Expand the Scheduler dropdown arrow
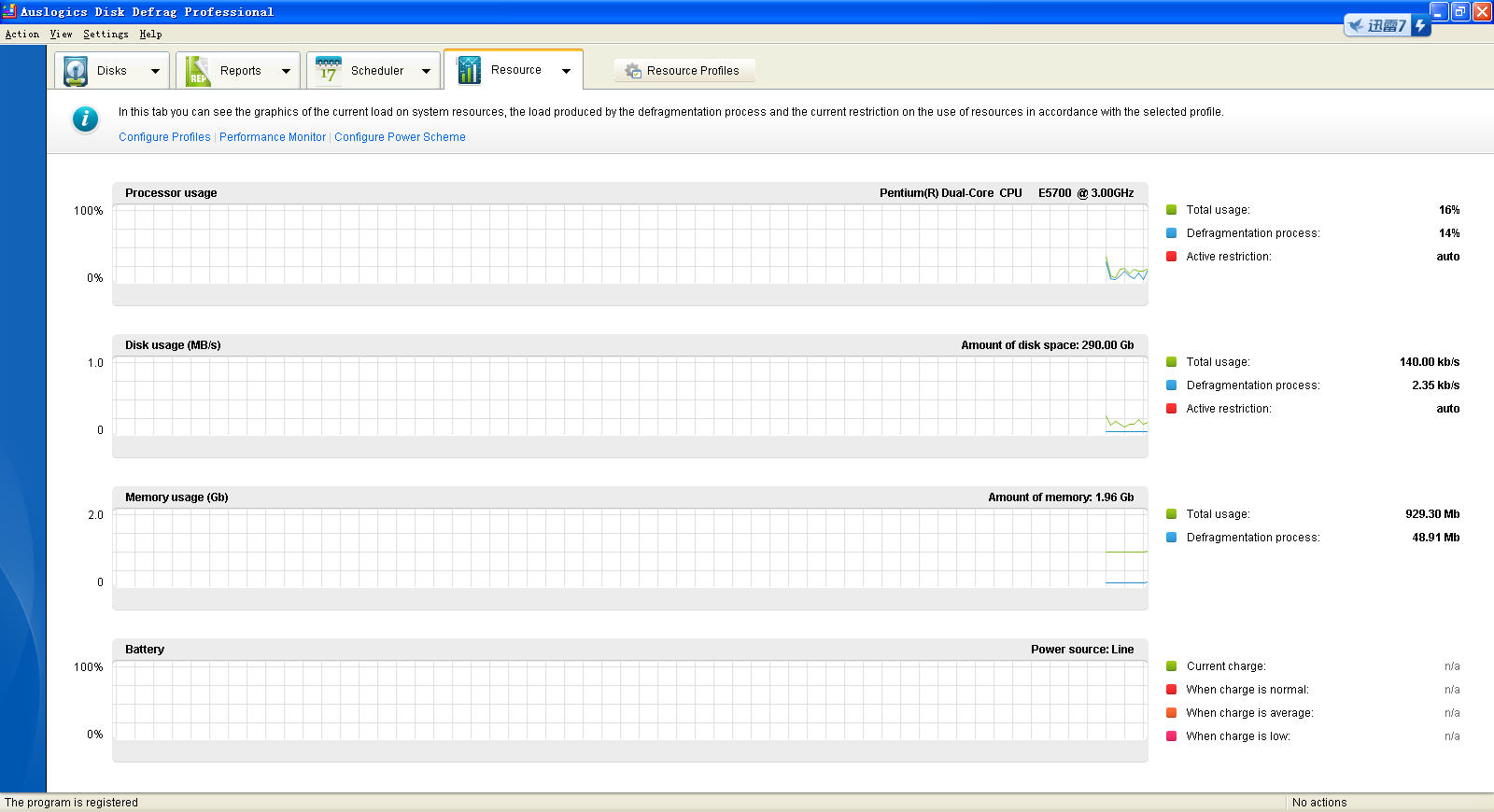Screen dimensions: 1494x812 [426, 71]
